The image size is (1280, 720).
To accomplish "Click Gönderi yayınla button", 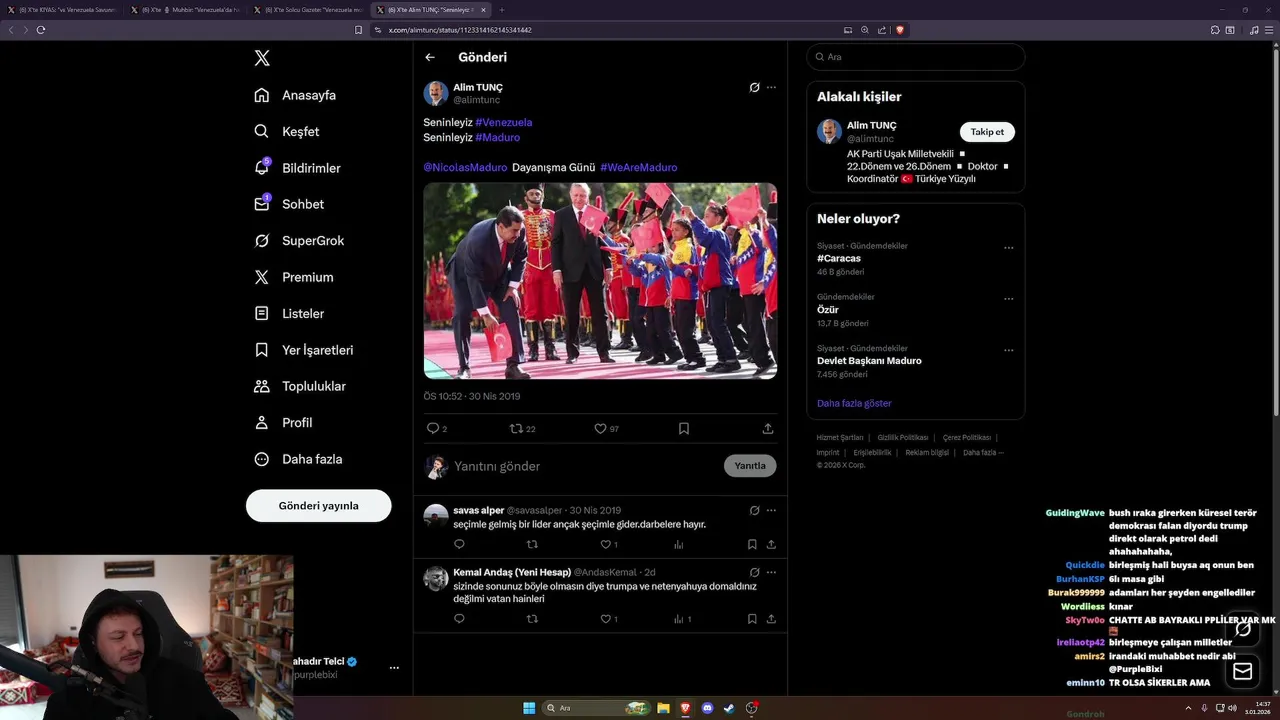I will (x=318, y=505).
